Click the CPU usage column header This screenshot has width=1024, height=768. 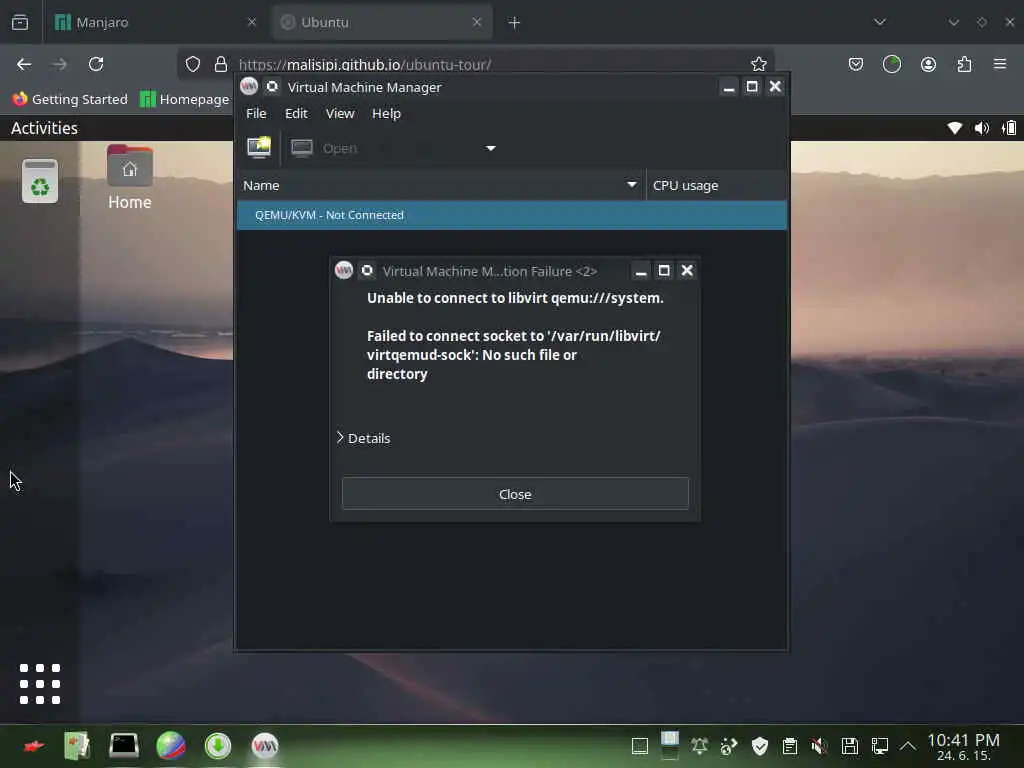(716, 185)
